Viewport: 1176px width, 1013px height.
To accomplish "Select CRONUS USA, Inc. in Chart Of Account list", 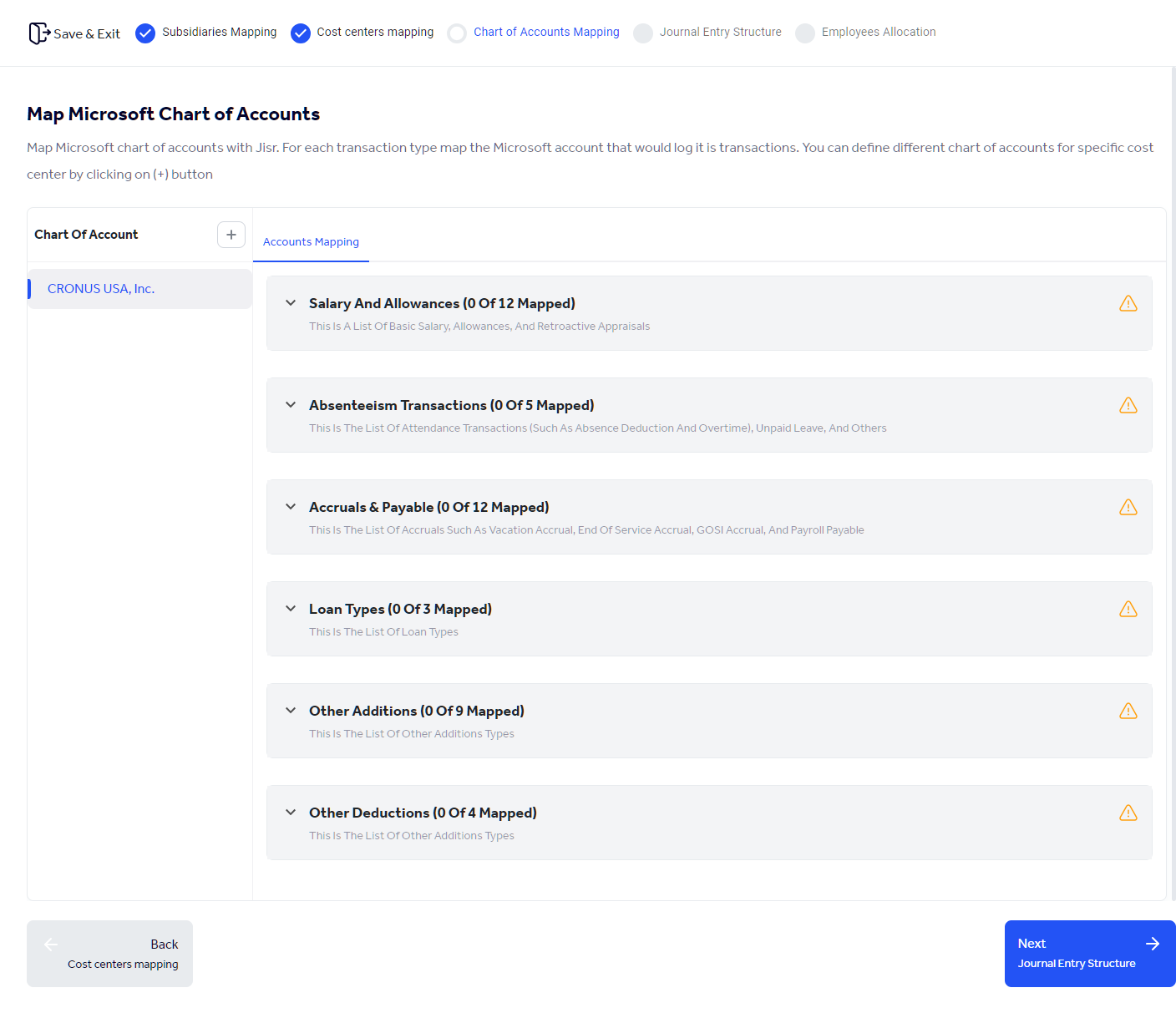I will tap(100, 288).
